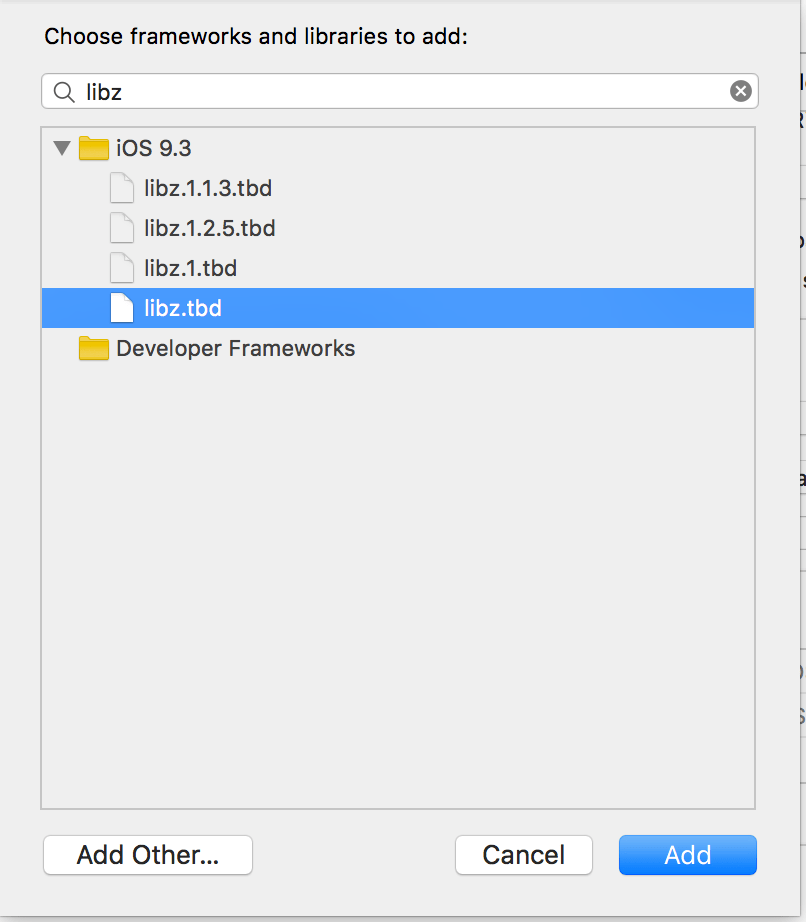Clear the search with the circled X icon
806x922 pixels.
click(x=740, y=91)
